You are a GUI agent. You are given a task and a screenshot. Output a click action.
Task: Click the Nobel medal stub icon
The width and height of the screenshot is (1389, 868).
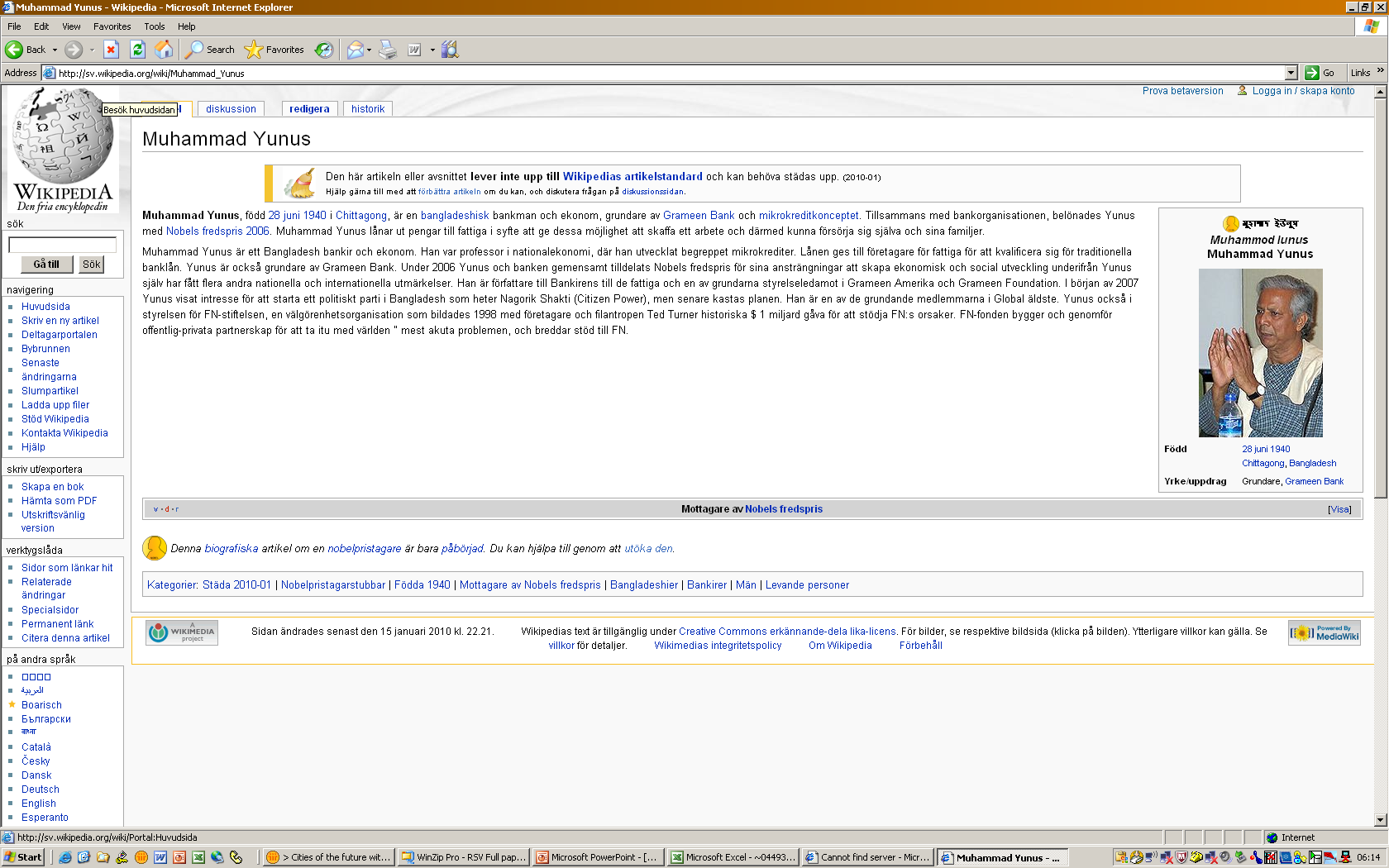point(155,547)
